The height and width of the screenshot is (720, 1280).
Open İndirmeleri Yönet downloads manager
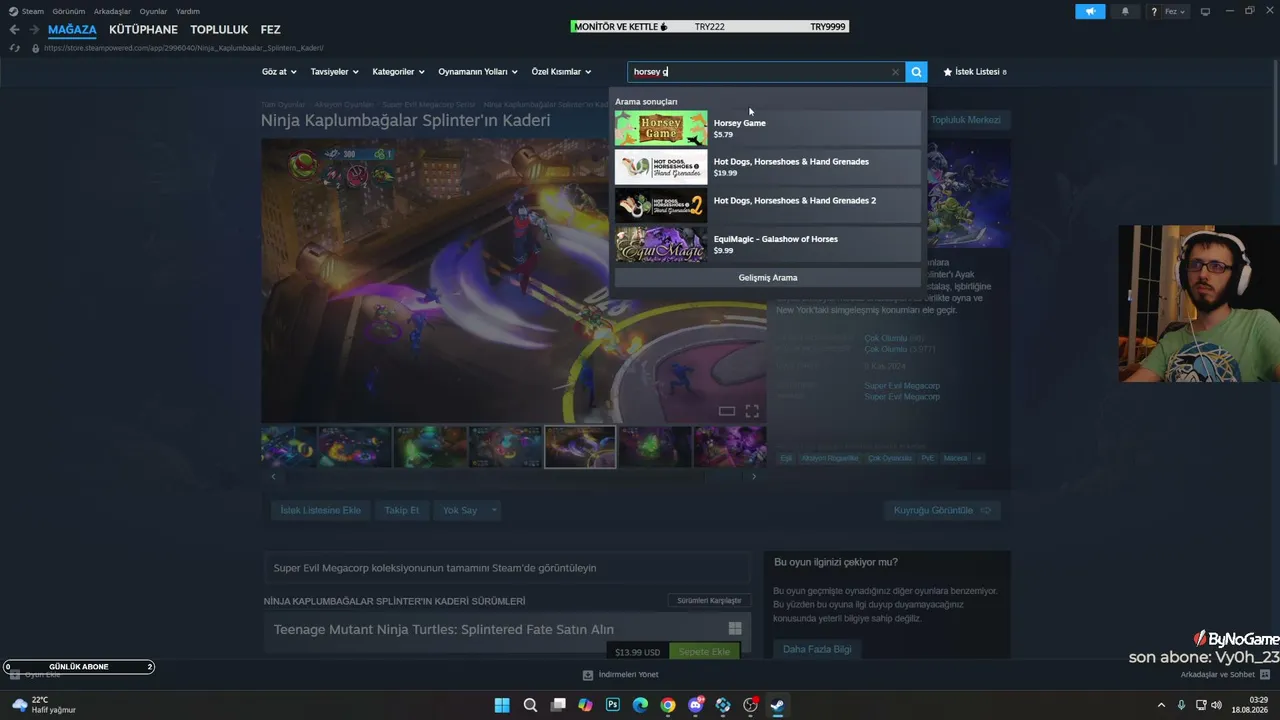click(620, 675)
